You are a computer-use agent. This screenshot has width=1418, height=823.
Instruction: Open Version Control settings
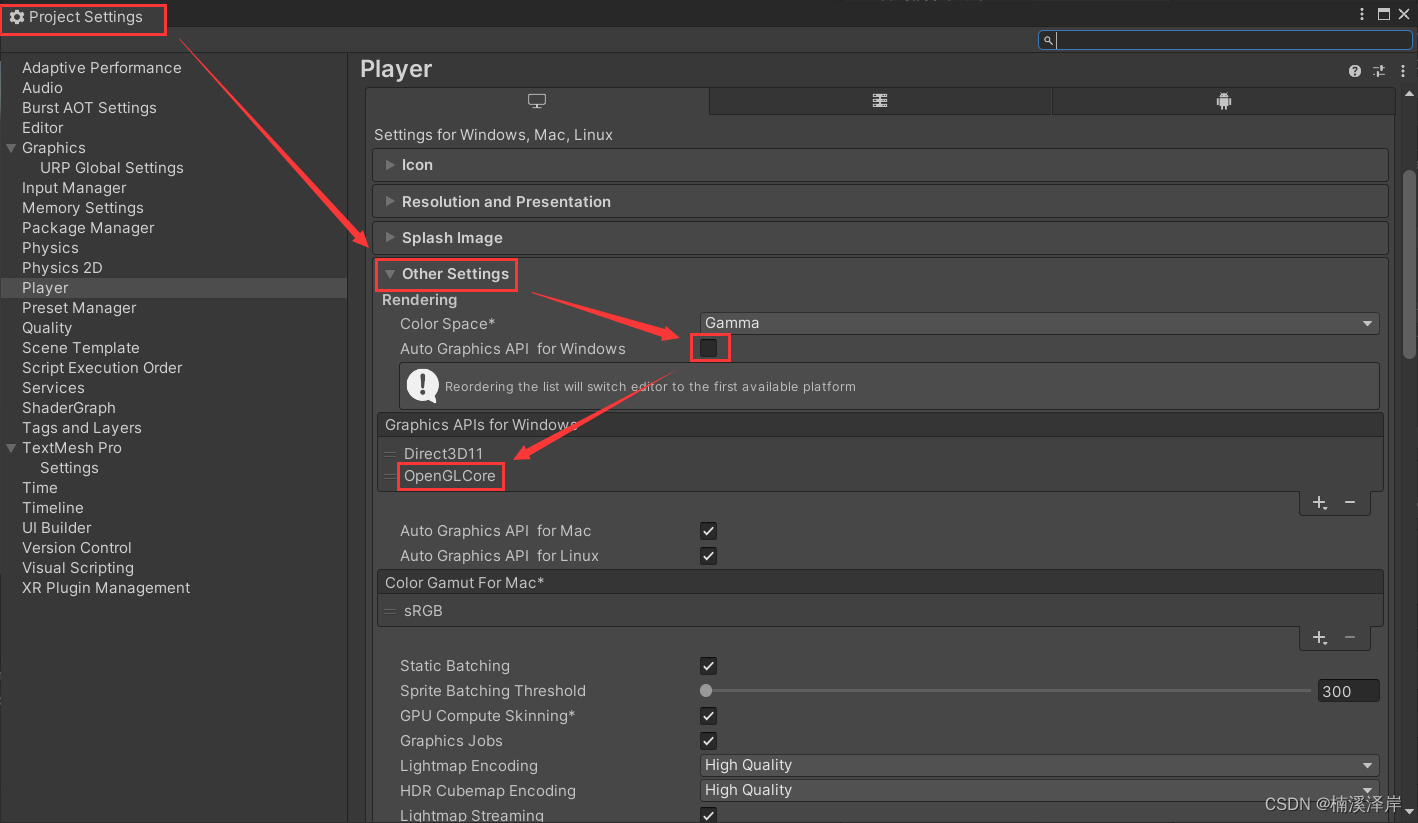[x=77, y=548]
